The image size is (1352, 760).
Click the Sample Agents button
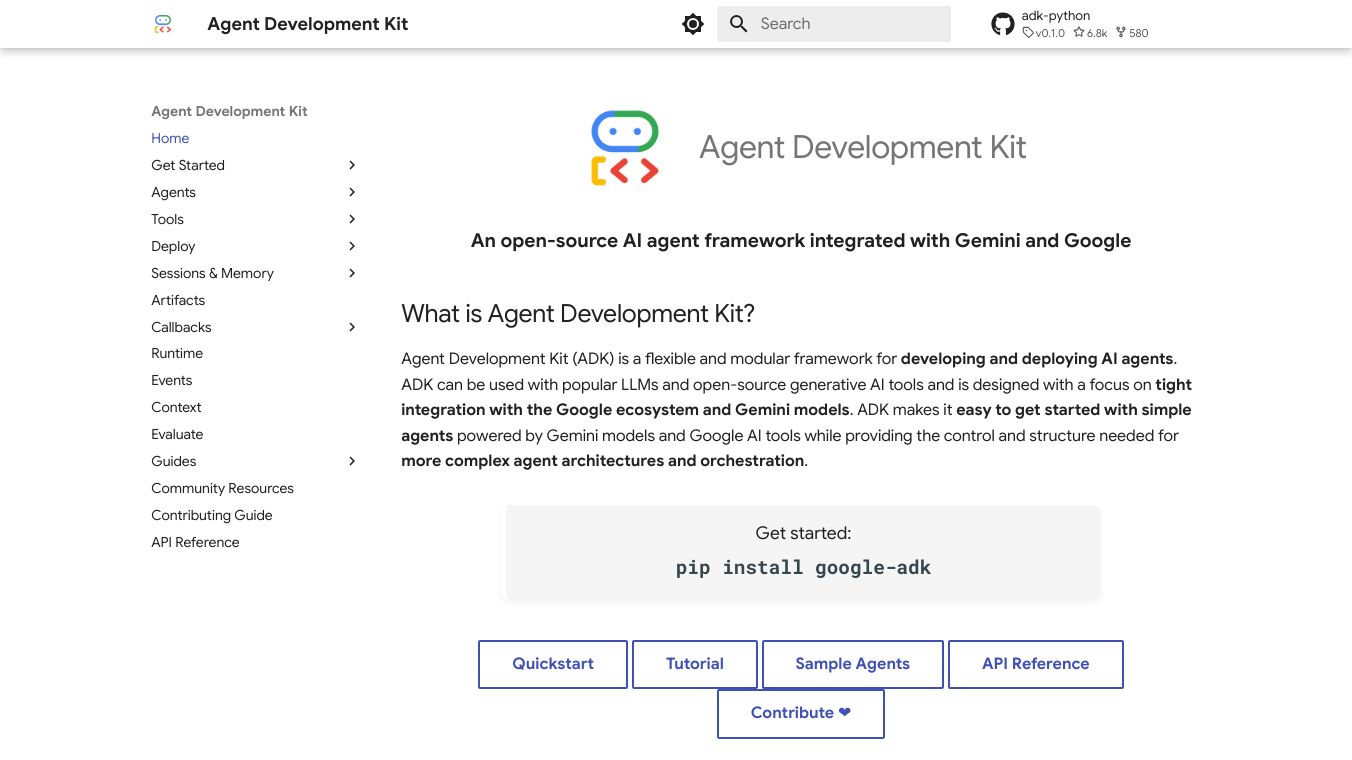[x=853, y=664]
